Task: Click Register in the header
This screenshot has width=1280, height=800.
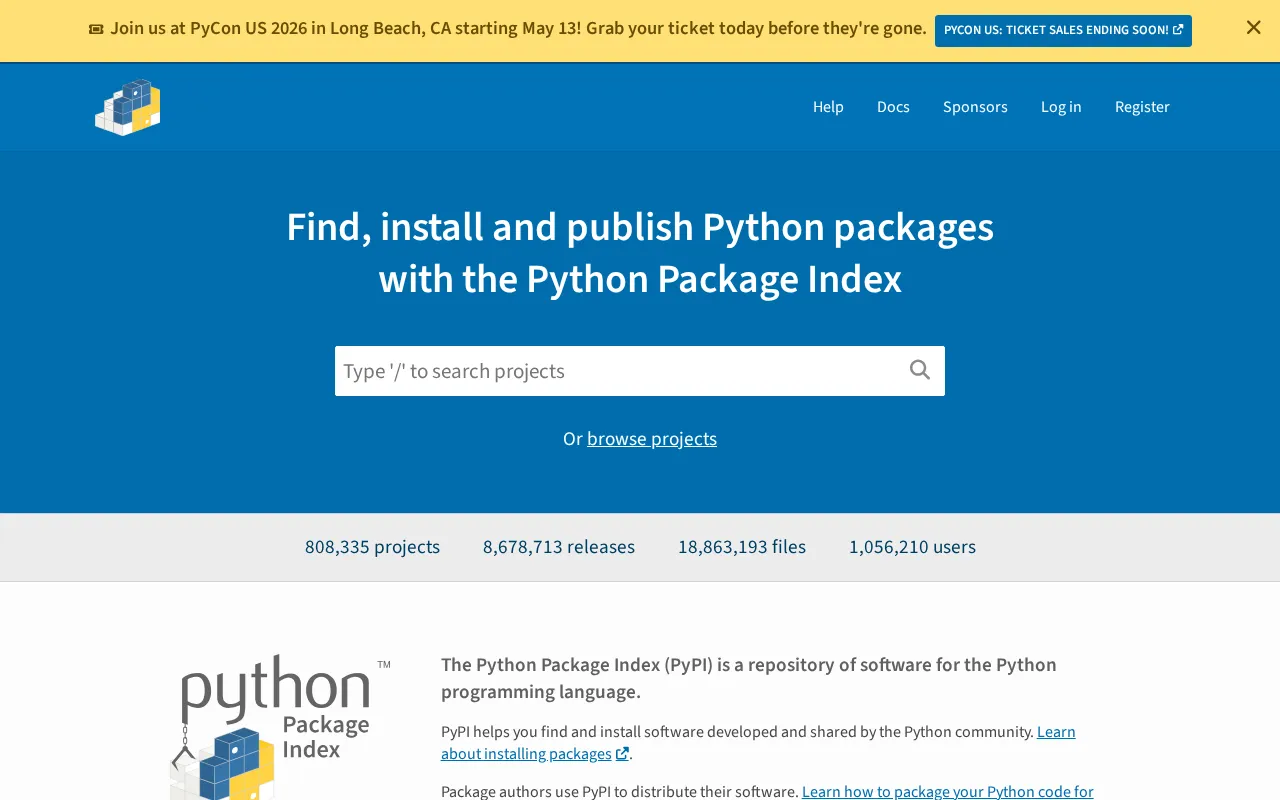Action: tap(1142, 107)
